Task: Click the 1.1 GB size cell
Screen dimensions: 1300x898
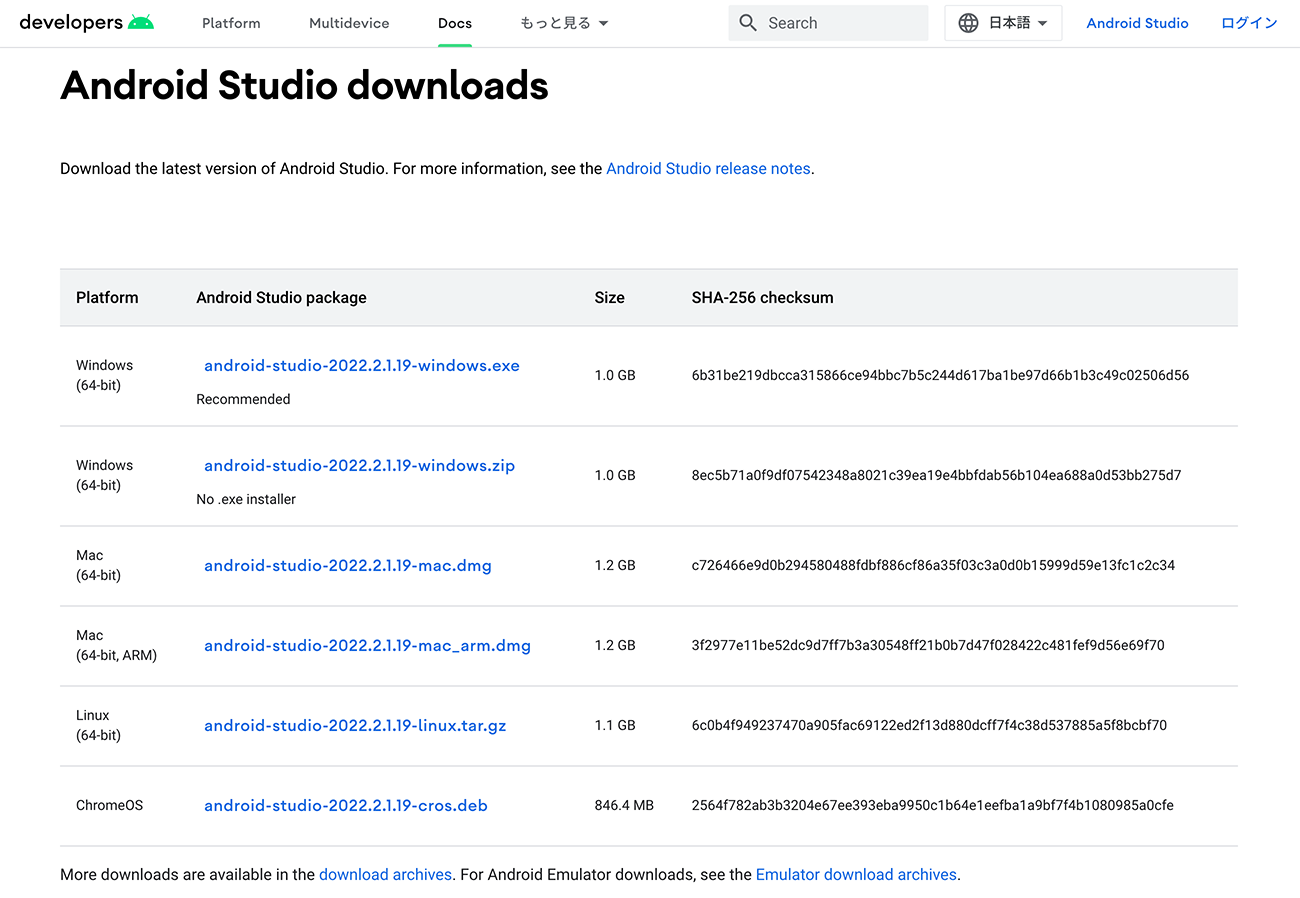Action: point(615,726)
